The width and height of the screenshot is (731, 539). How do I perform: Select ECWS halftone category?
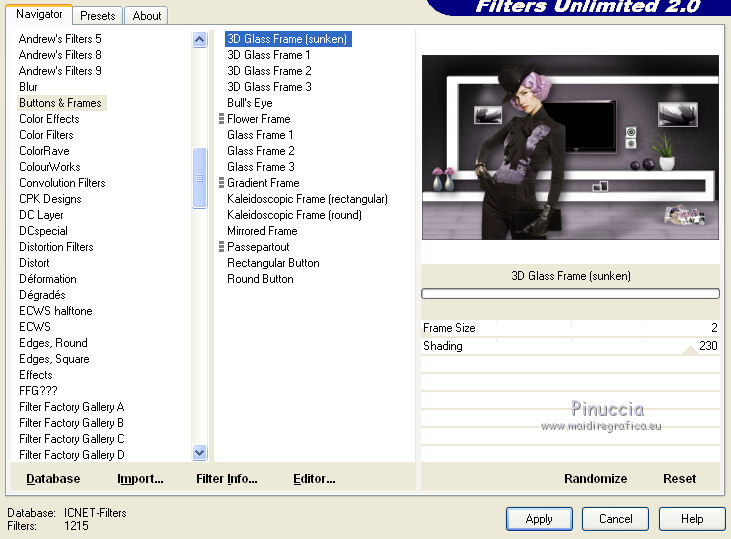55,311
